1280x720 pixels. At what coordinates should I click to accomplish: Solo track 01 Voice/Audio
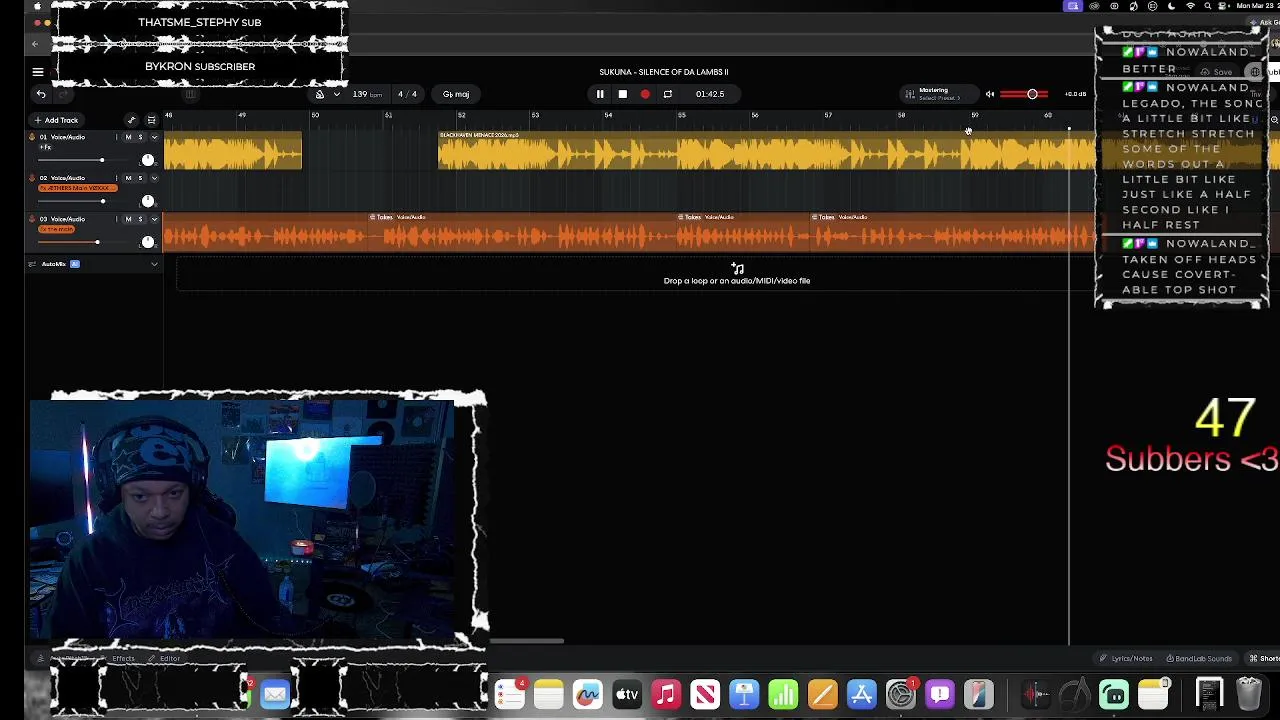pos(140,137)
